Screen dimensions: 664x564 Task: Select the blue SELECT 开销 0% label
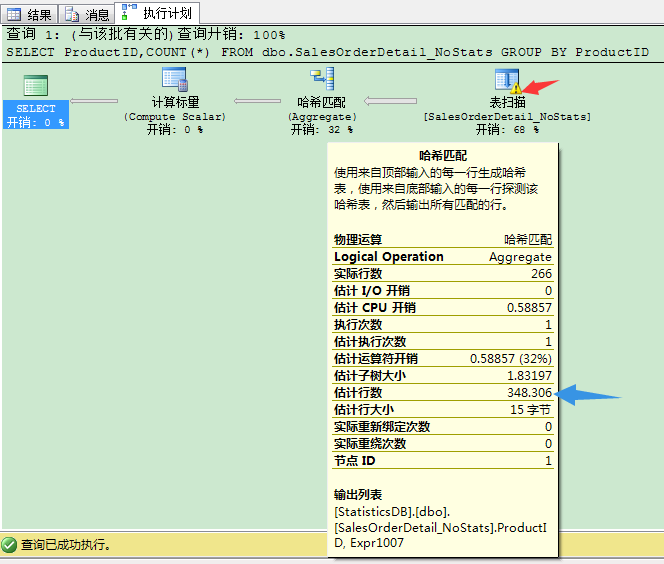tap(36, 115)
